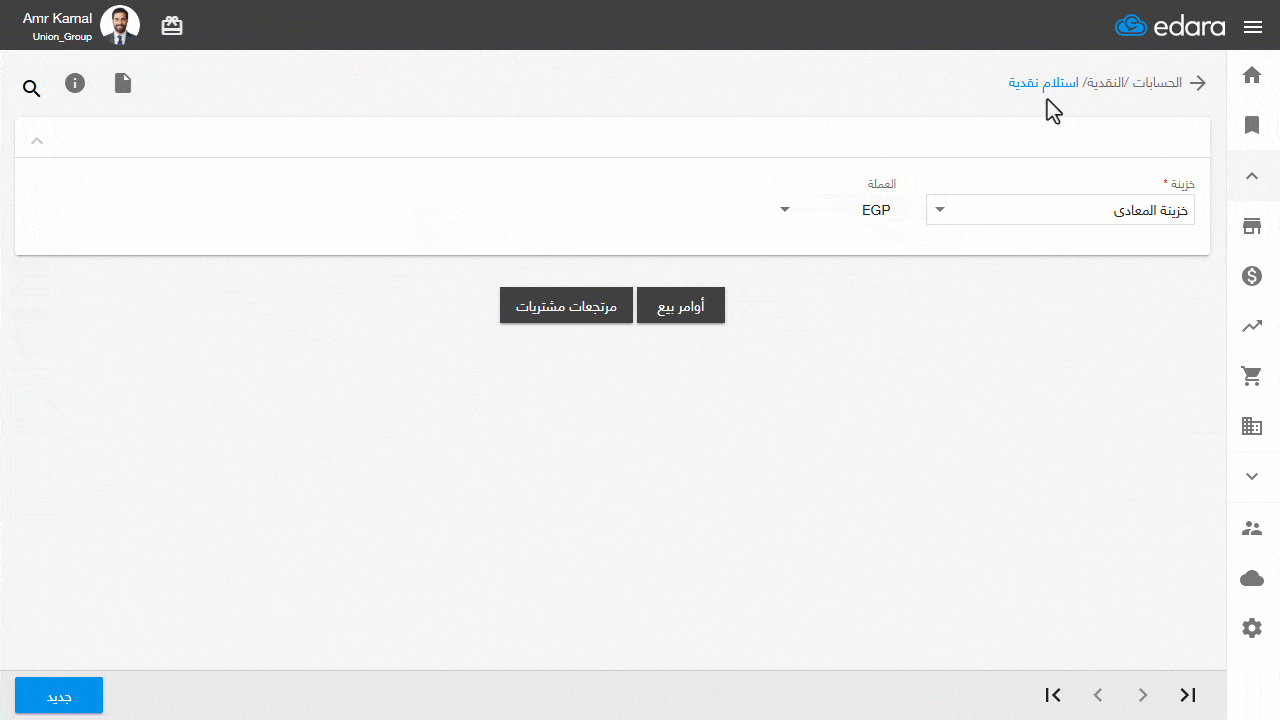
Task: Click the Union_Group label under the user name
Action: coord(62,37)
